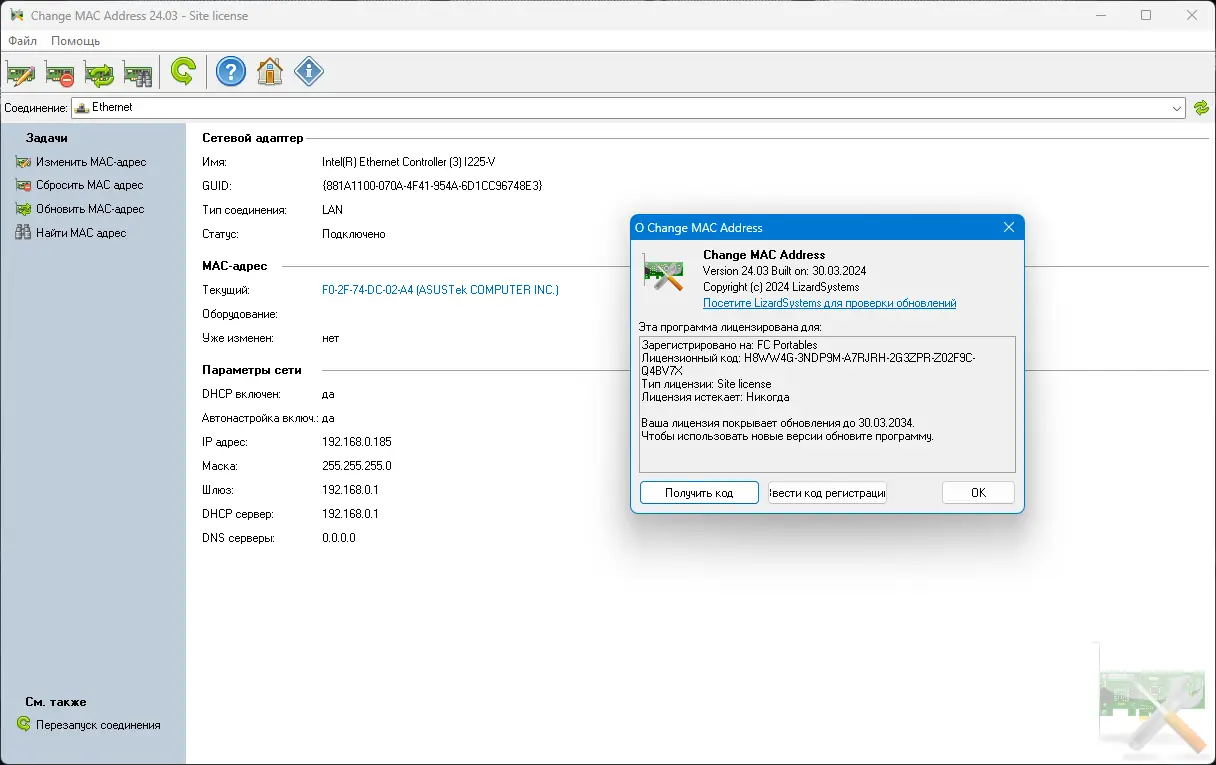This screenshot has width=1216, height=765.
Task: Click the да value for Автонастройка включ.
Action: click(328, 418)
